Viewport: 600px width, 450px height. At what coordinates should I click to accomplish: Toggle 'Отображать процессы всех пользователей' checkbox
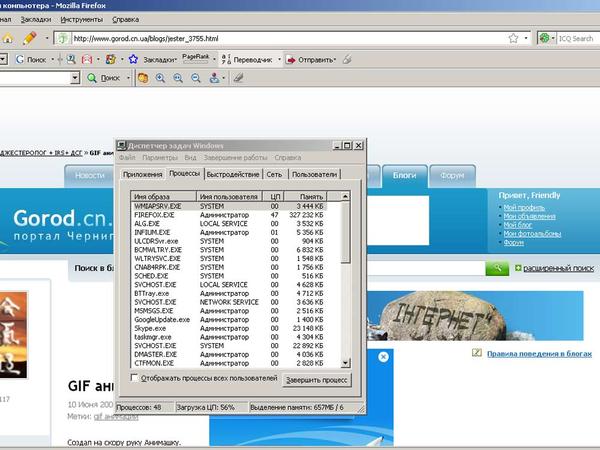pos(136,380)
